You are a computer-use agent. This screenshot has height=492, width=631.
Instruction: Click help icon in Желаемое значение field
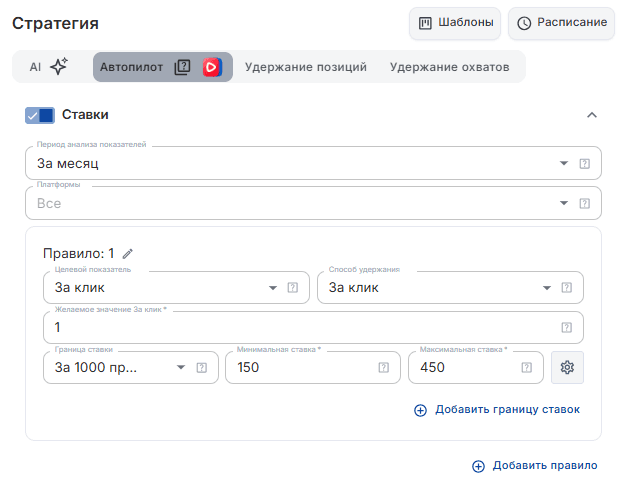point(567,327)
